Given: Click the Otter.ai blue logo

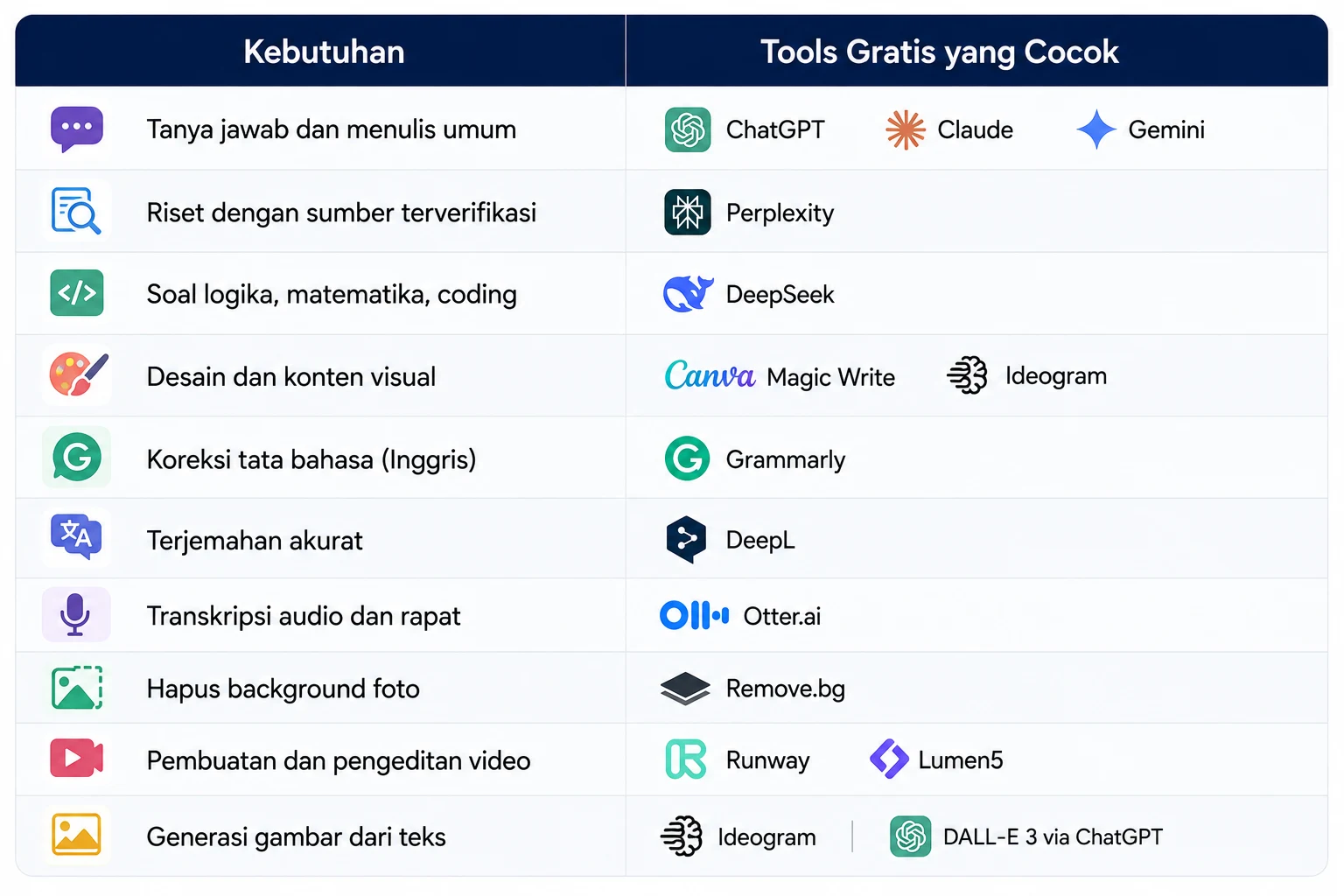Looking at the screenshot, I should click(x=694, y=615).
